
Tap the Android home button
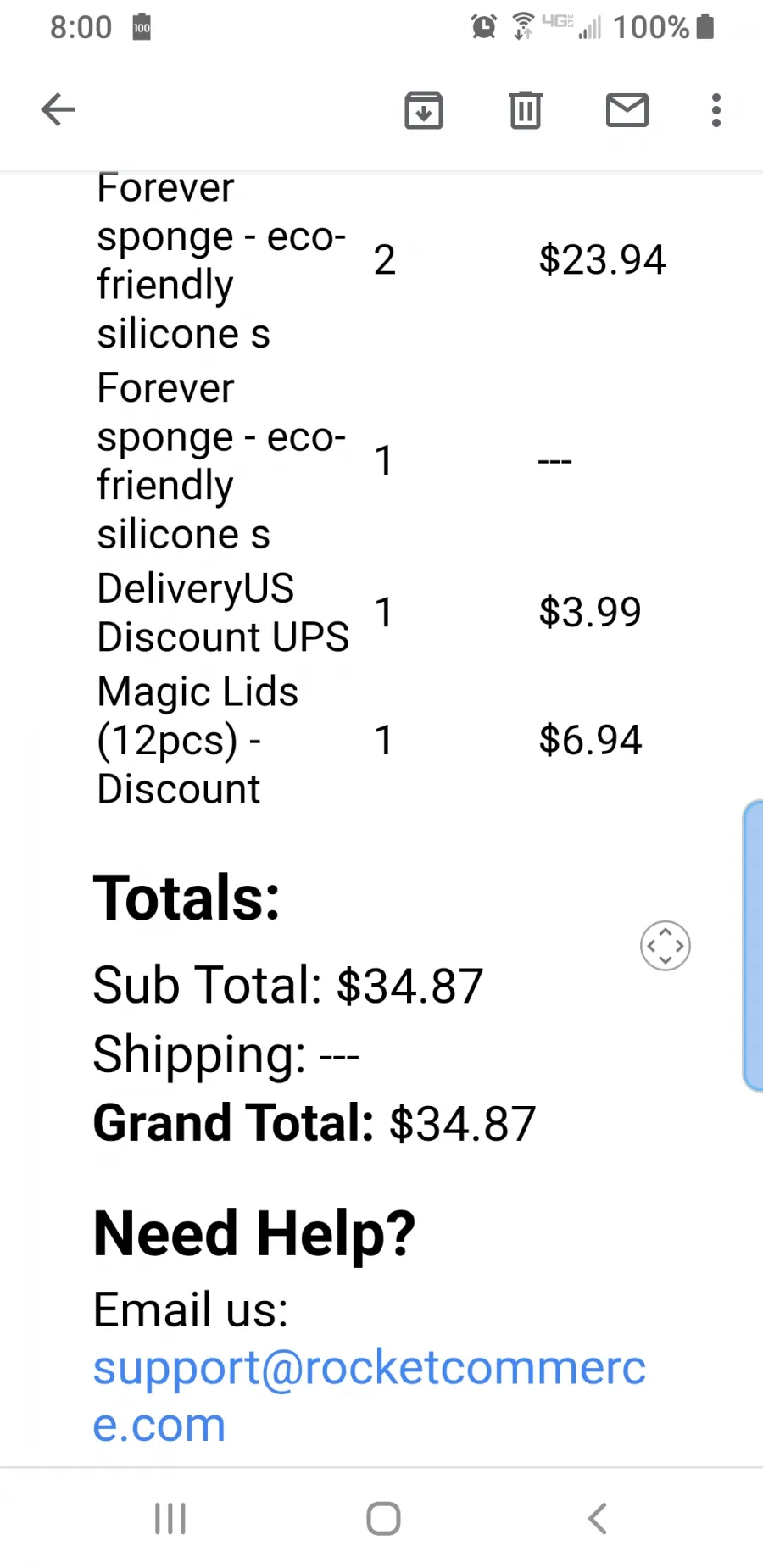point(383,1518)
